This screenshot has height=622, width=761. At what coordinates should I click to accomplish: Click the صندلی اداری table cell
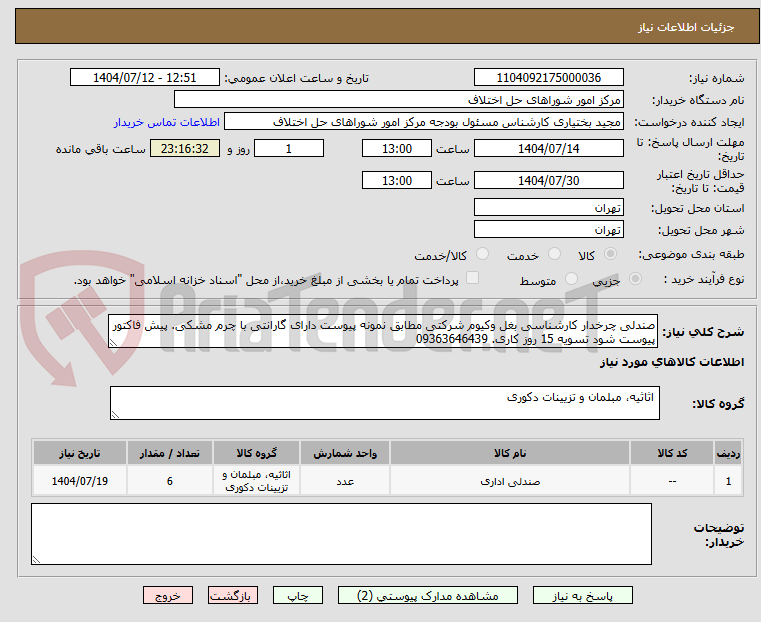510,481
